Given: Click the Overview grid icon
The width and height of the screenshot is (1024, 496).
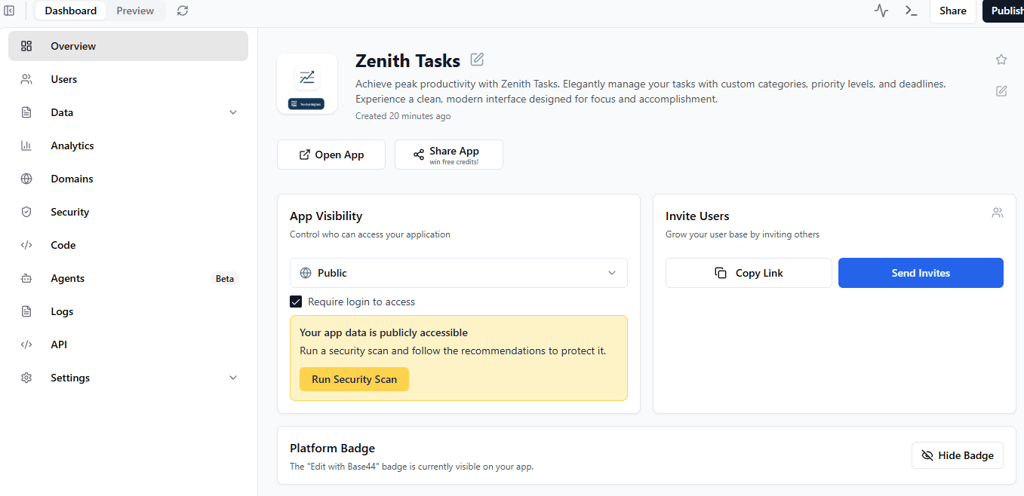Looking at the screenshot, I should point(26,46).
